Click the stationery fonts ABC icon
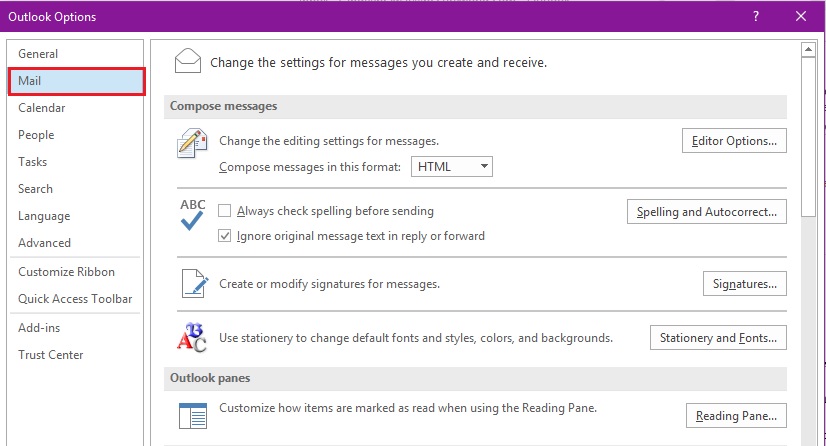Screen dimensions: 826x446 [192, 338]
